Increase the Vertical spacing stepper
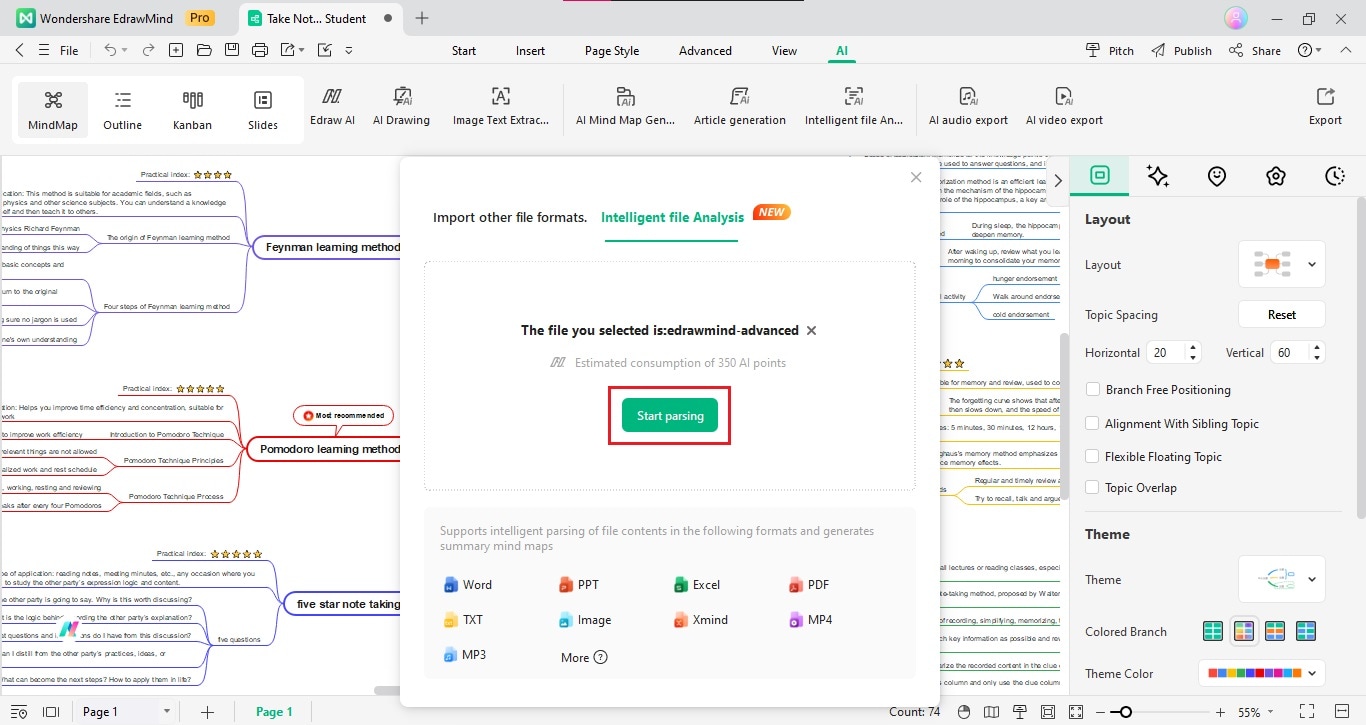 pyautogui.click(x=1317, y=348)
